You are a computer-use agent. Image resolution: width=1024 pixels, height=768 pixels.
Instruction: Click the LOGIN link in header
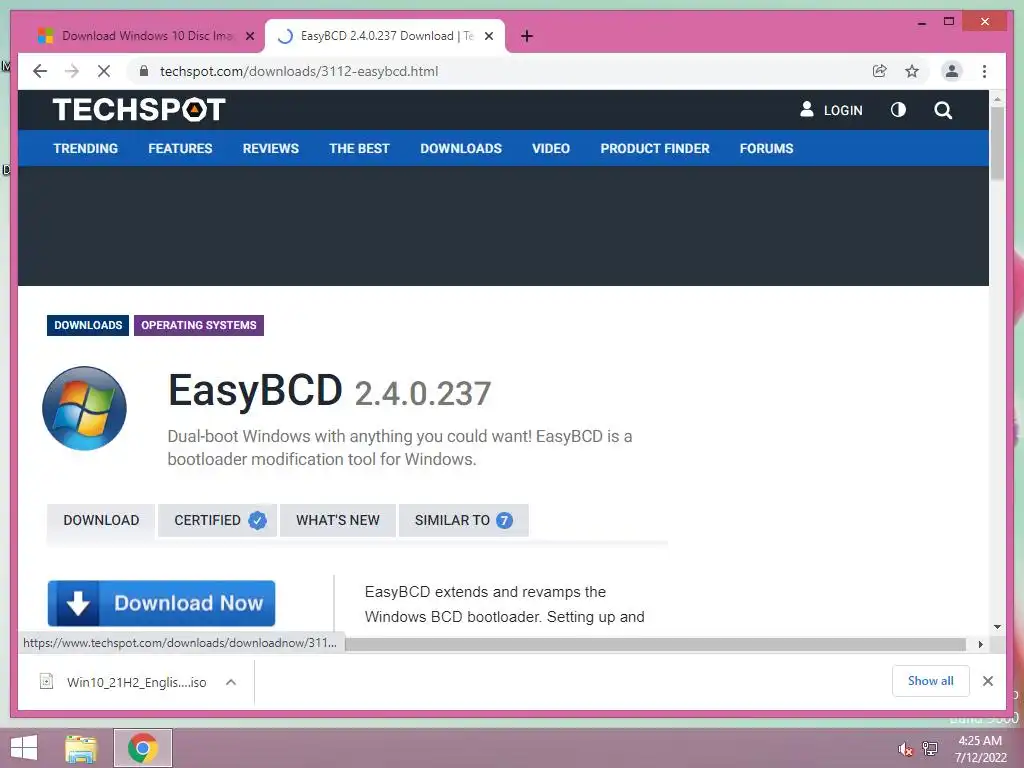click(x=831, y=110)
